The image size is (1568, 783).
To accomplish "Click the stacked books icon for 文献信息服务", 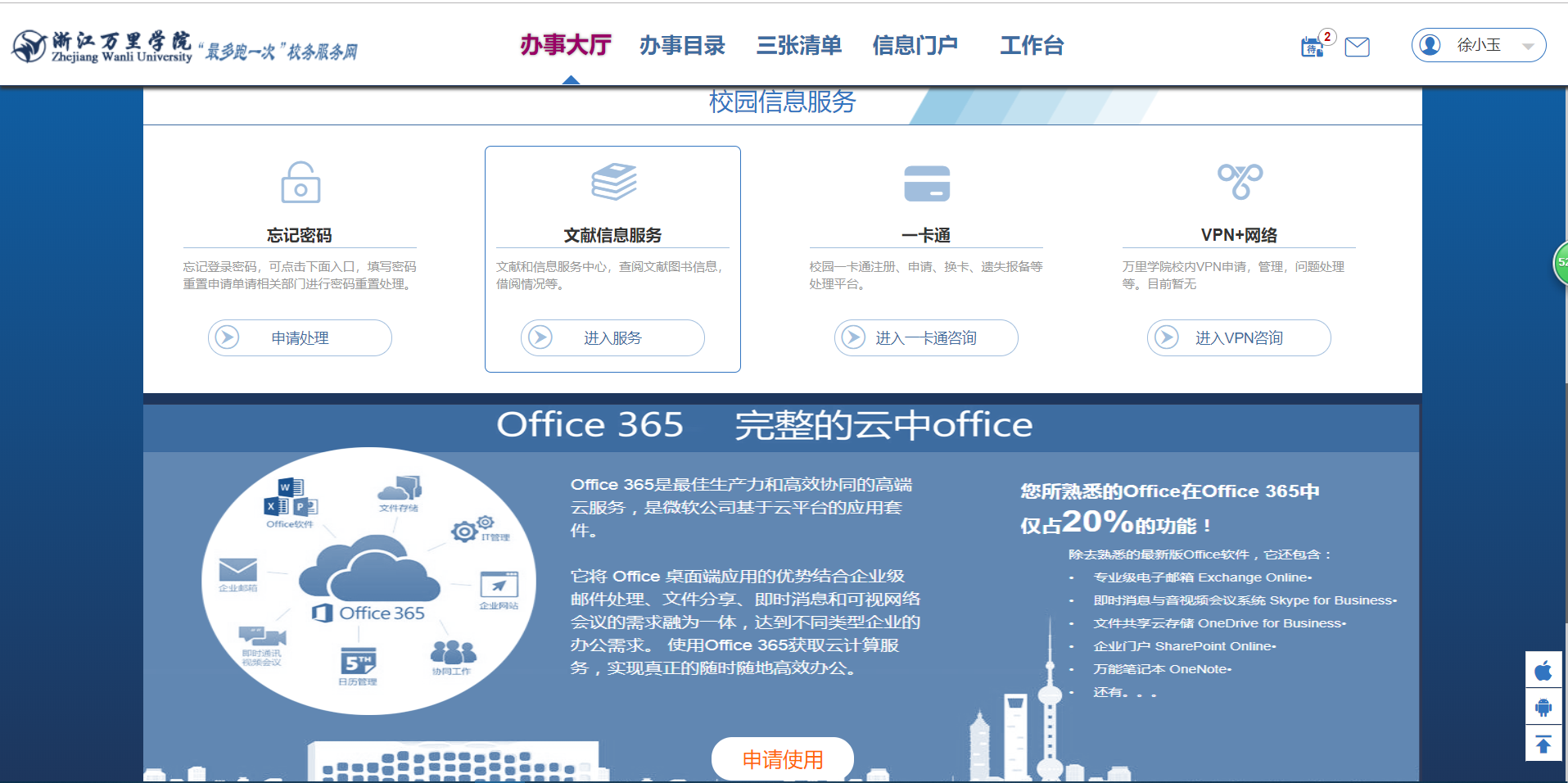I will coord(613,182).
